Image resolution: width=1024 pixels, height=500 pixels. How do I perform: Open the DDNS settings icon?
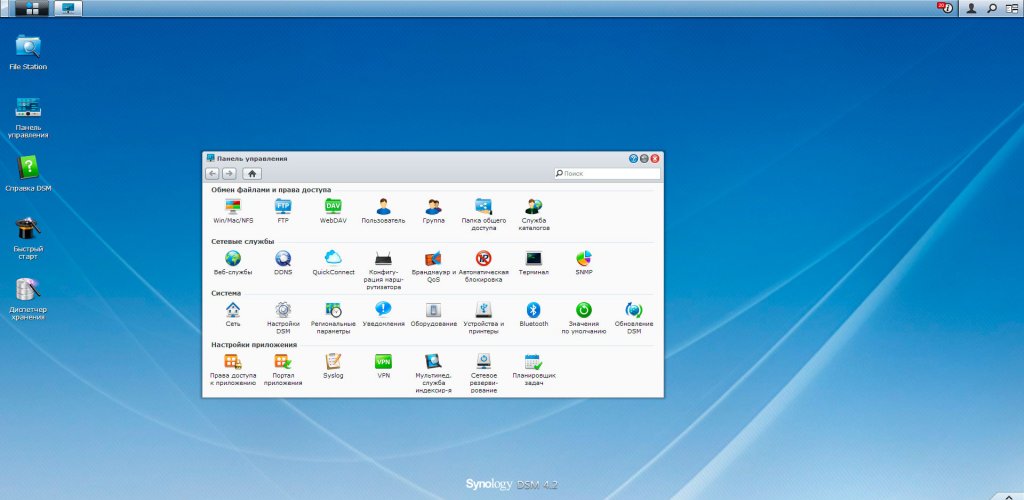(283, 258)
